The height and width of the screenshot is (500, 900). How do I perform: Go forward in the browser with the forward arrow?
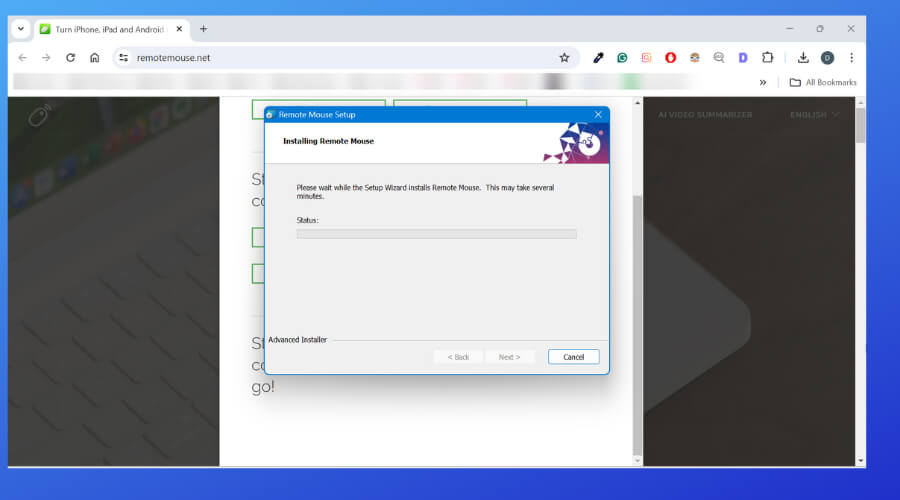tap(46, 57)
